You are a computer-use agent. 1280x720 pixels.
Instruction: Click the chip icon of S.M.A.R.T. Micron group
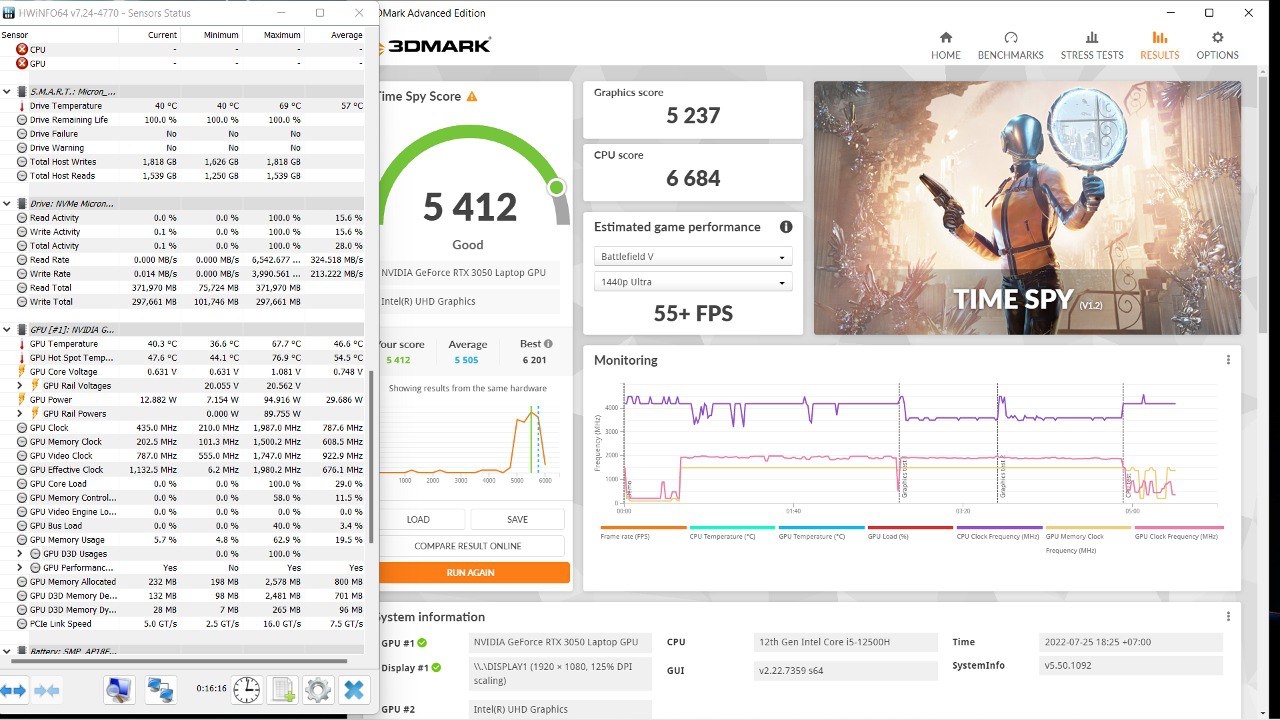click(22, 91)
